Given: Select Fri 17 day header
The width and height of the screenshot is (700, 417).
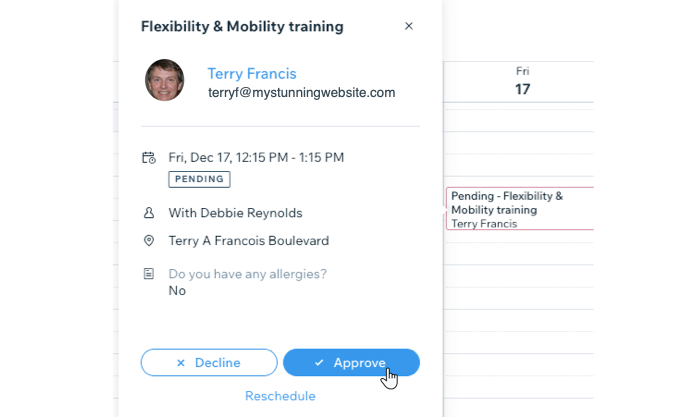Looking at the screenshot, I should tap(522, 81).
